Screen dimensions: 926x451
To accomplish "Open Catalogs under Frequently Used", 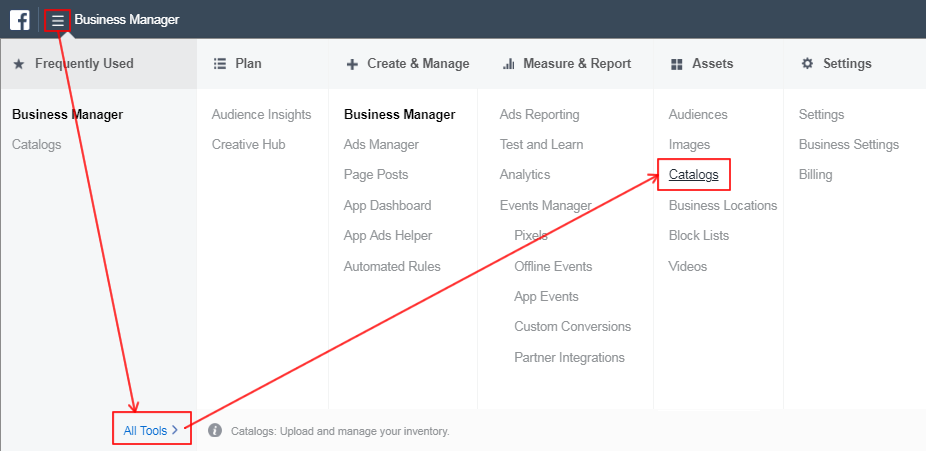I will 37,145.
